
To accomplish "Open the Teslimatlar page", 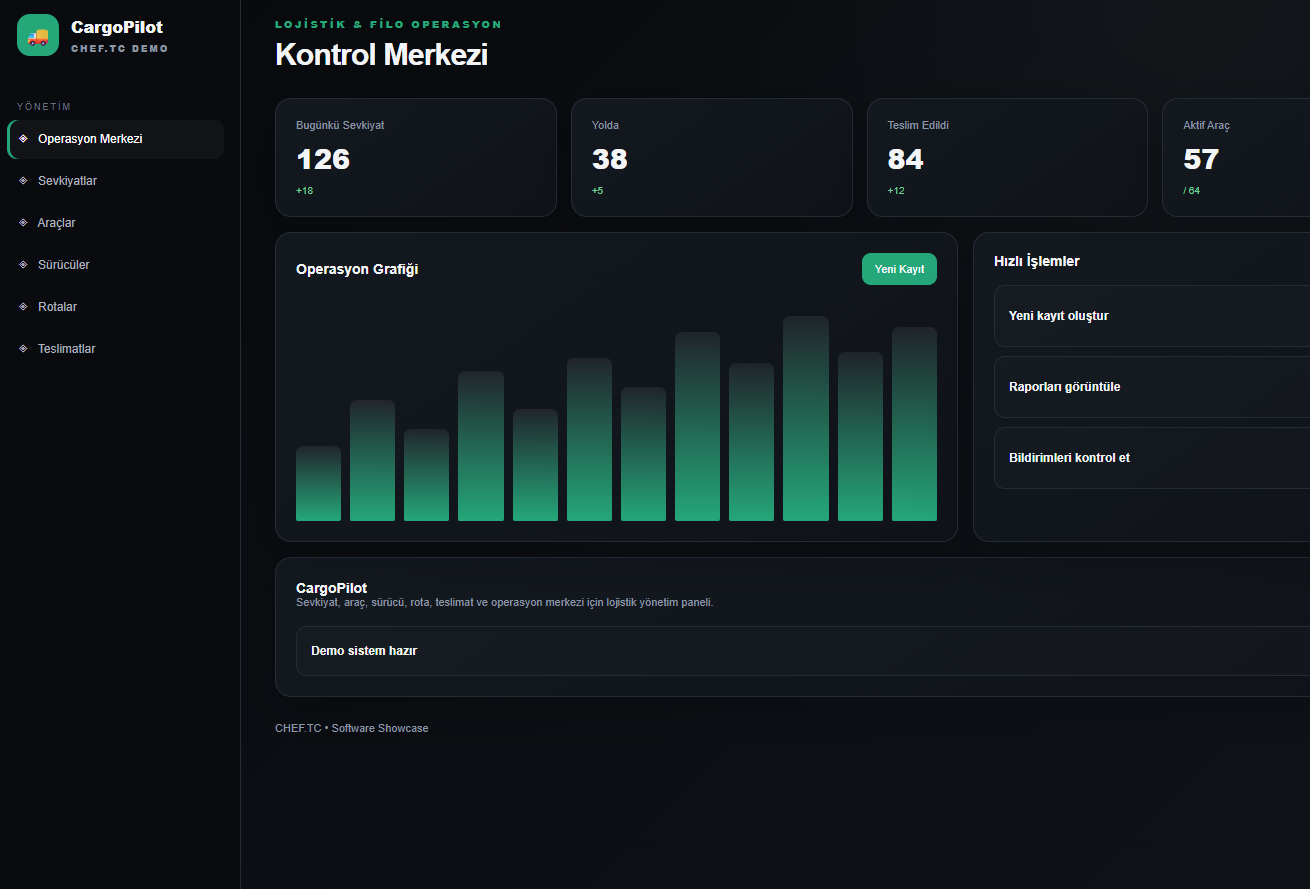I will [115, 349].
